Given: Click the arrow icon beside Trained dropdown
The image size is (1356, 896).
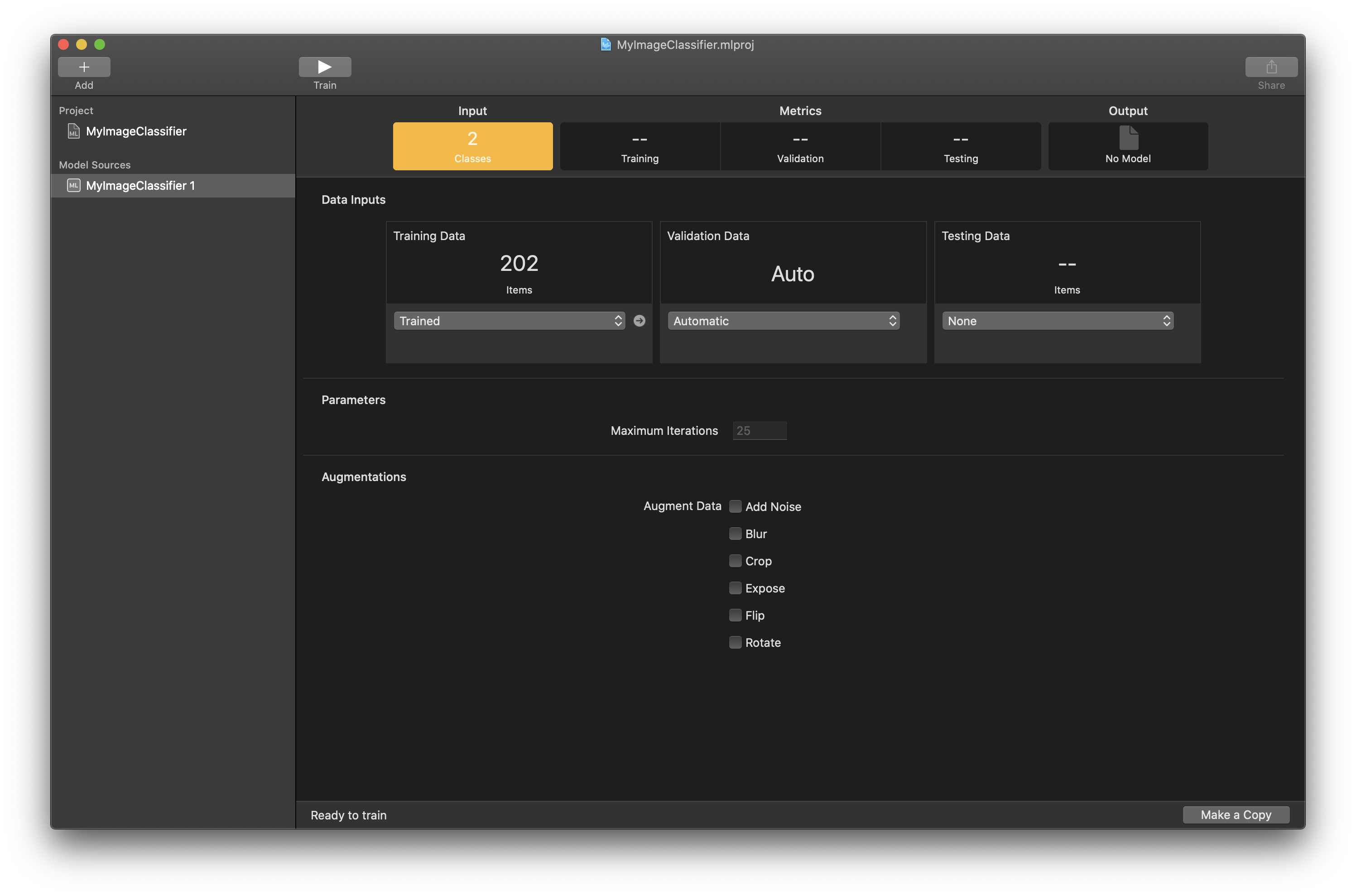Looking at the screenshot, I should [x=639, y=321].
